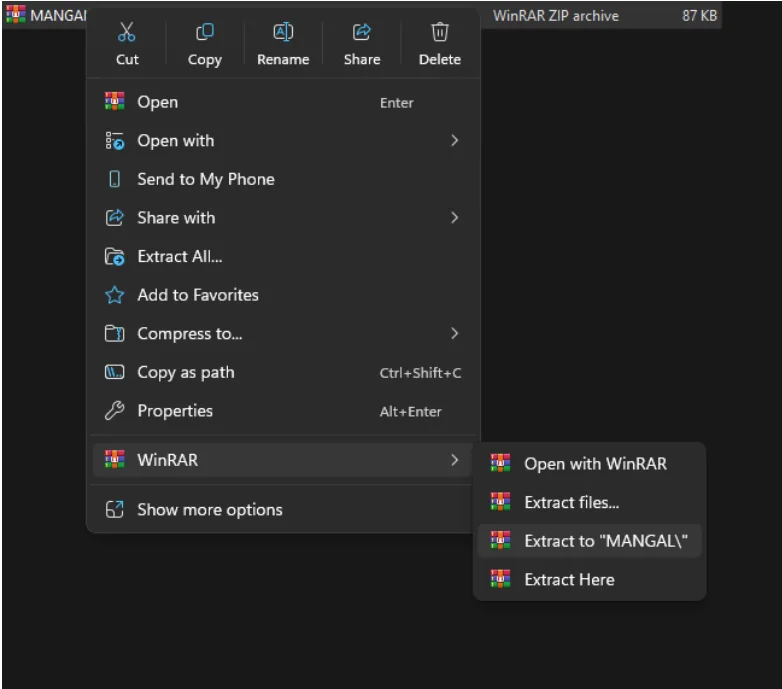This screenshot has height=689, width=782.
Task: Click the Cut scissors icon
Action: click(127, 33)
